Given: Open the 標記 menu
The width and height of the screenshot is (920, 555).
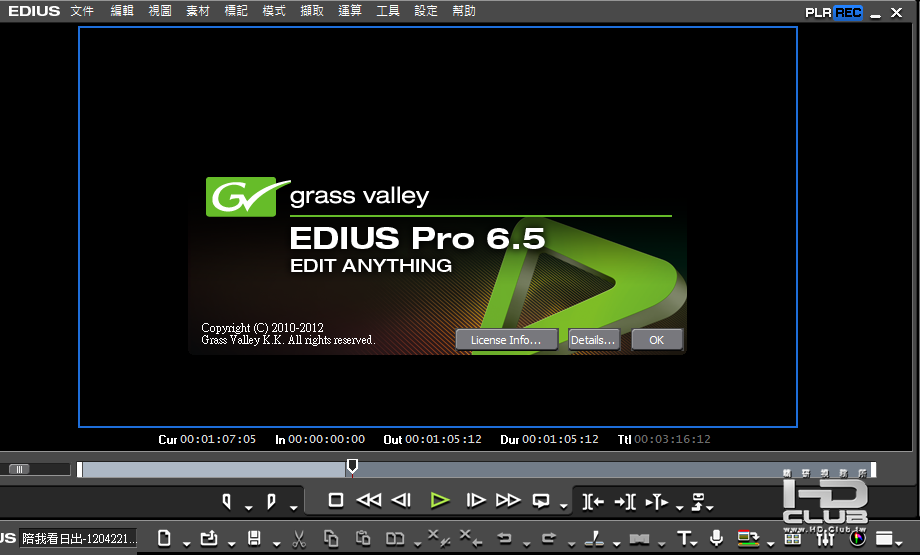Looking at the screenshot, I should pyautogui.click(x=236, y=11).
